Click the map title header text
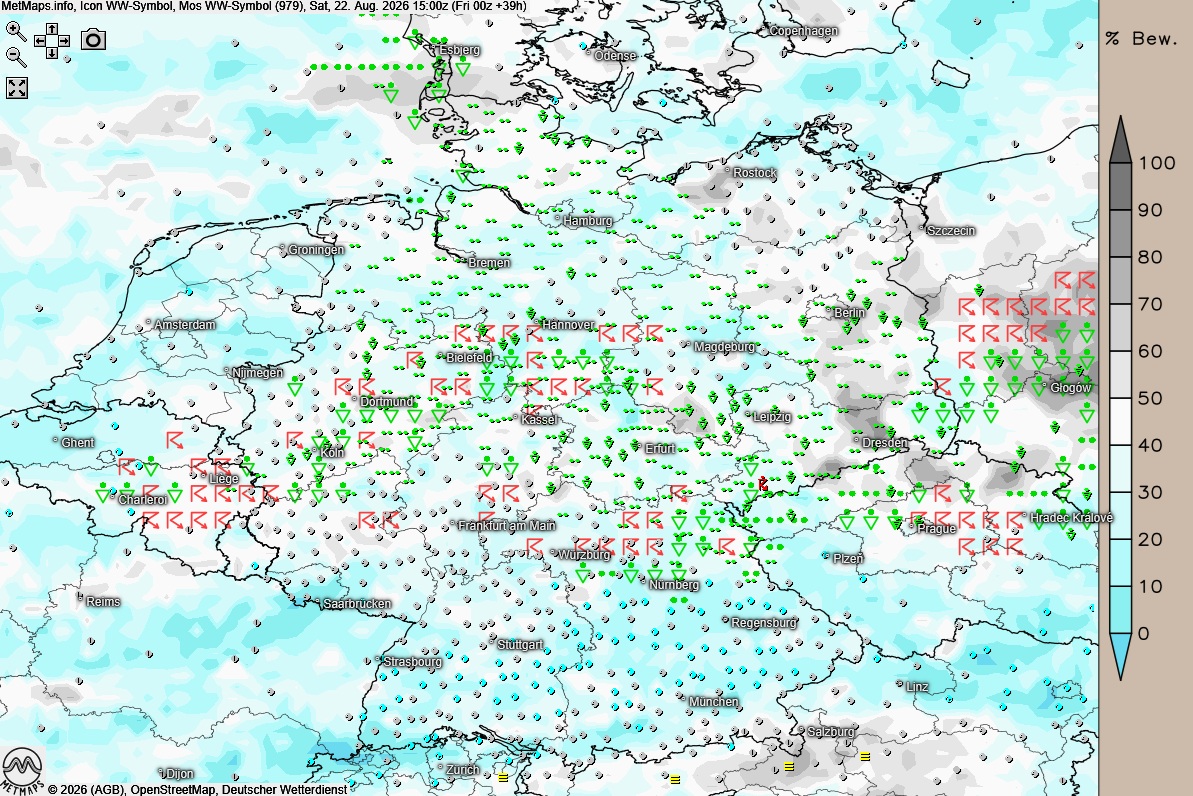The height and width of the screenshot is (796, 1193). (264, 6)
